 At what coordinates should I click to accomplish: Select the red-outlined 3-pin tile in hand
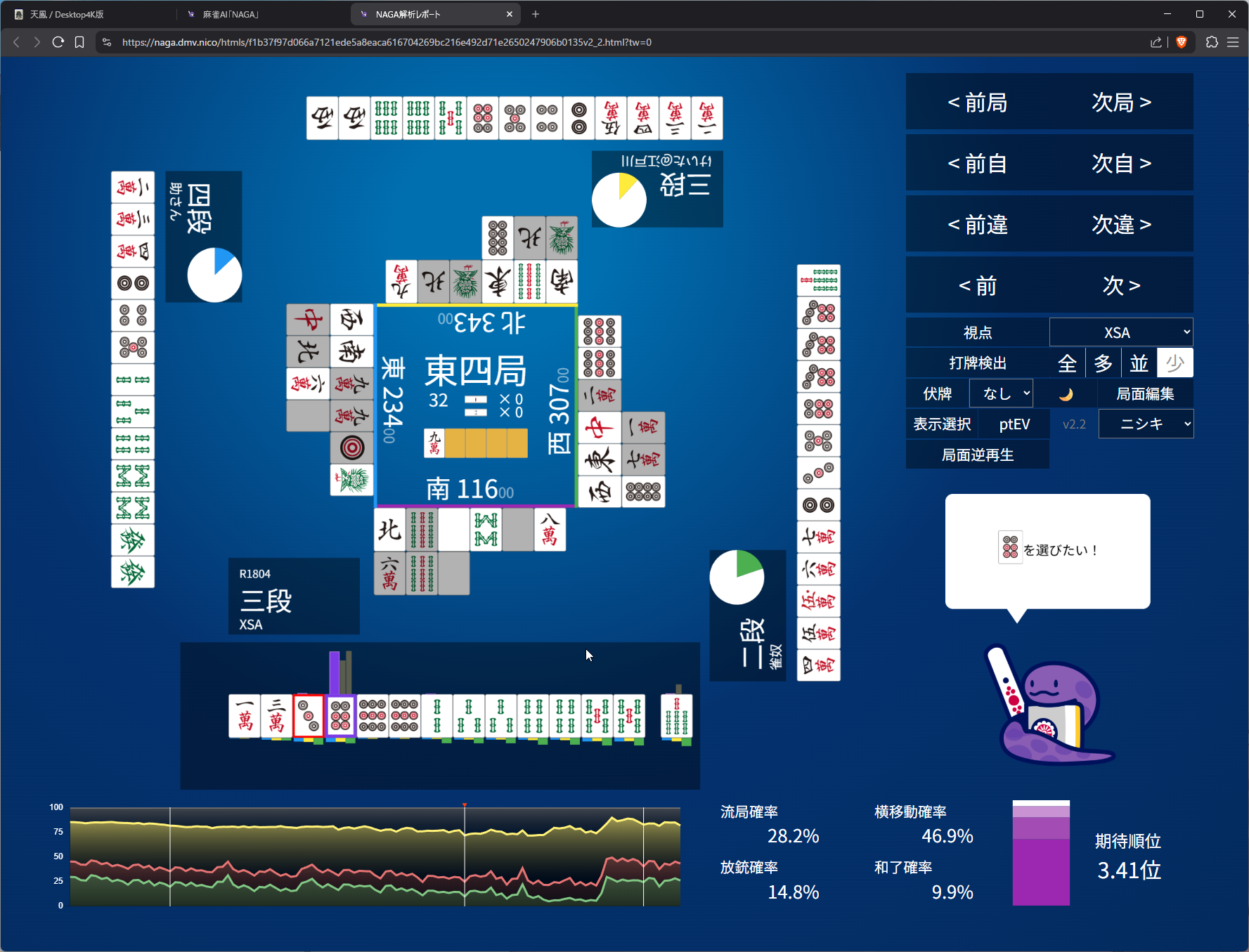click(x=309, y=716)
